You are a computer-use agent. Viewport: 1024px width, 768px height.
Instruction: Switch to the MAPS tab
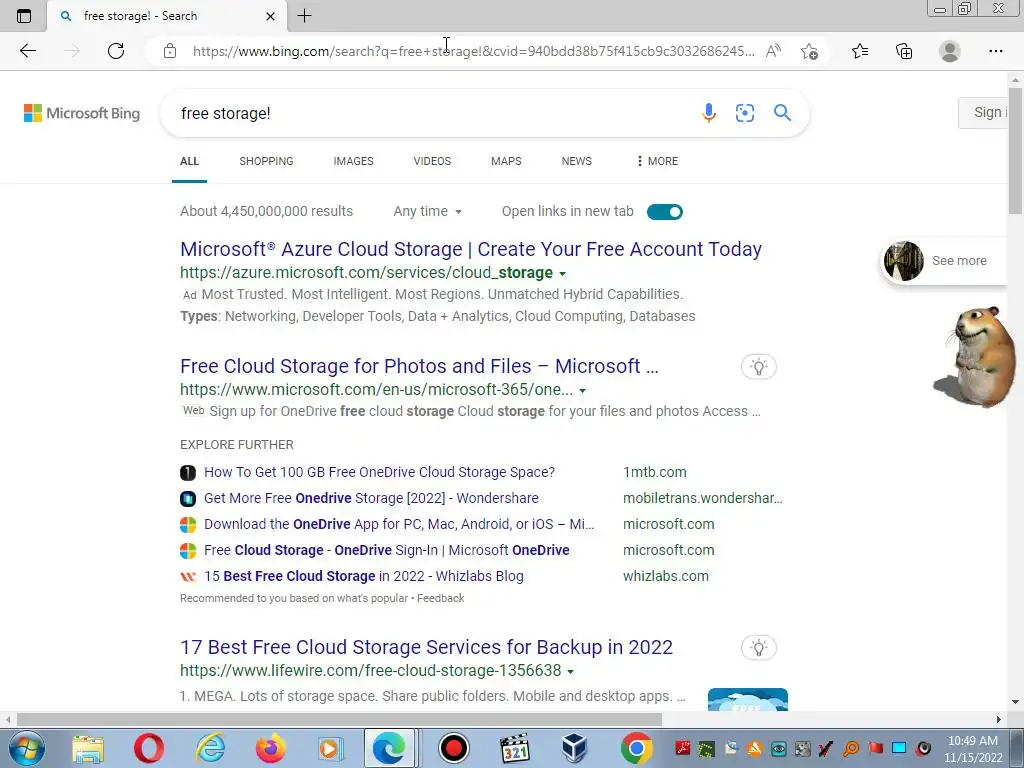(x=506, y=161)
